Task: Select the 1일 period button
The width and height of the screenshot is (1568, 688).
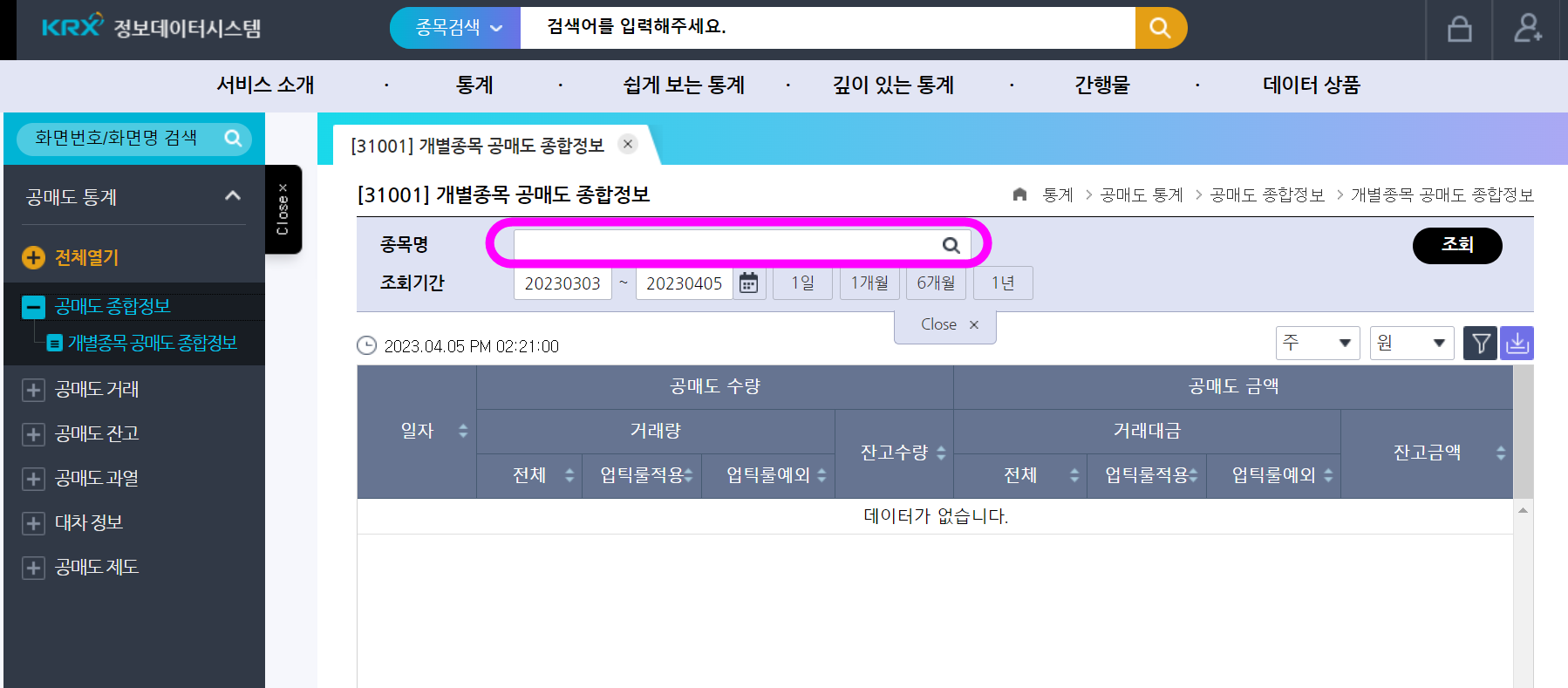Action: 802,283
